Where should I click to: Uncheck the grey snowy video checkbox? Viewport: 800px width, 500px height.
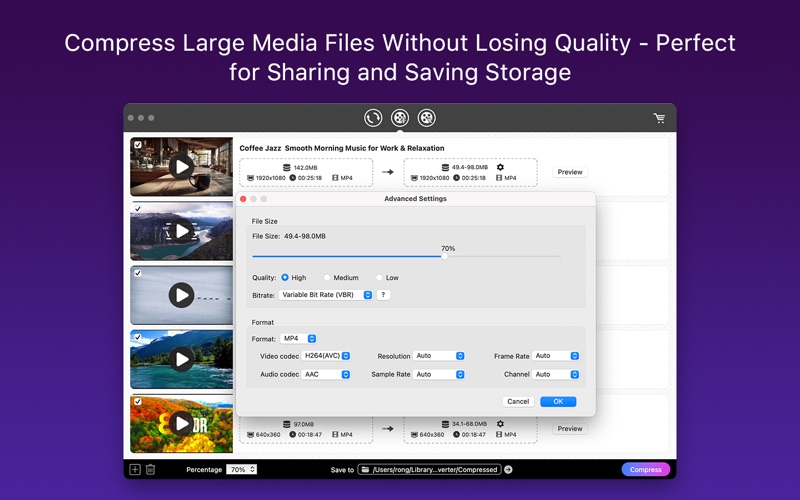pyautogui.click(x=138, y=273)
